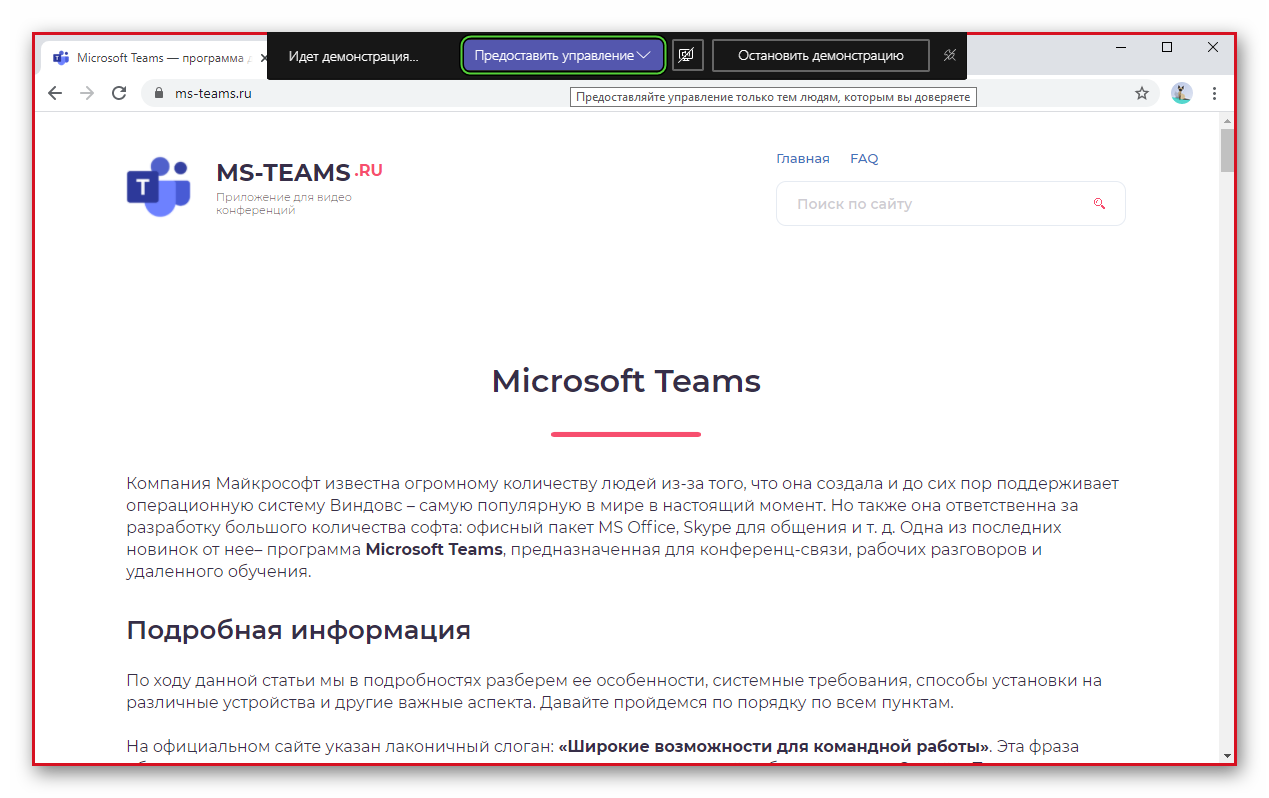Minimize the browser window
This screenshot has width=1269, height=798.
tap(1121, 47)
